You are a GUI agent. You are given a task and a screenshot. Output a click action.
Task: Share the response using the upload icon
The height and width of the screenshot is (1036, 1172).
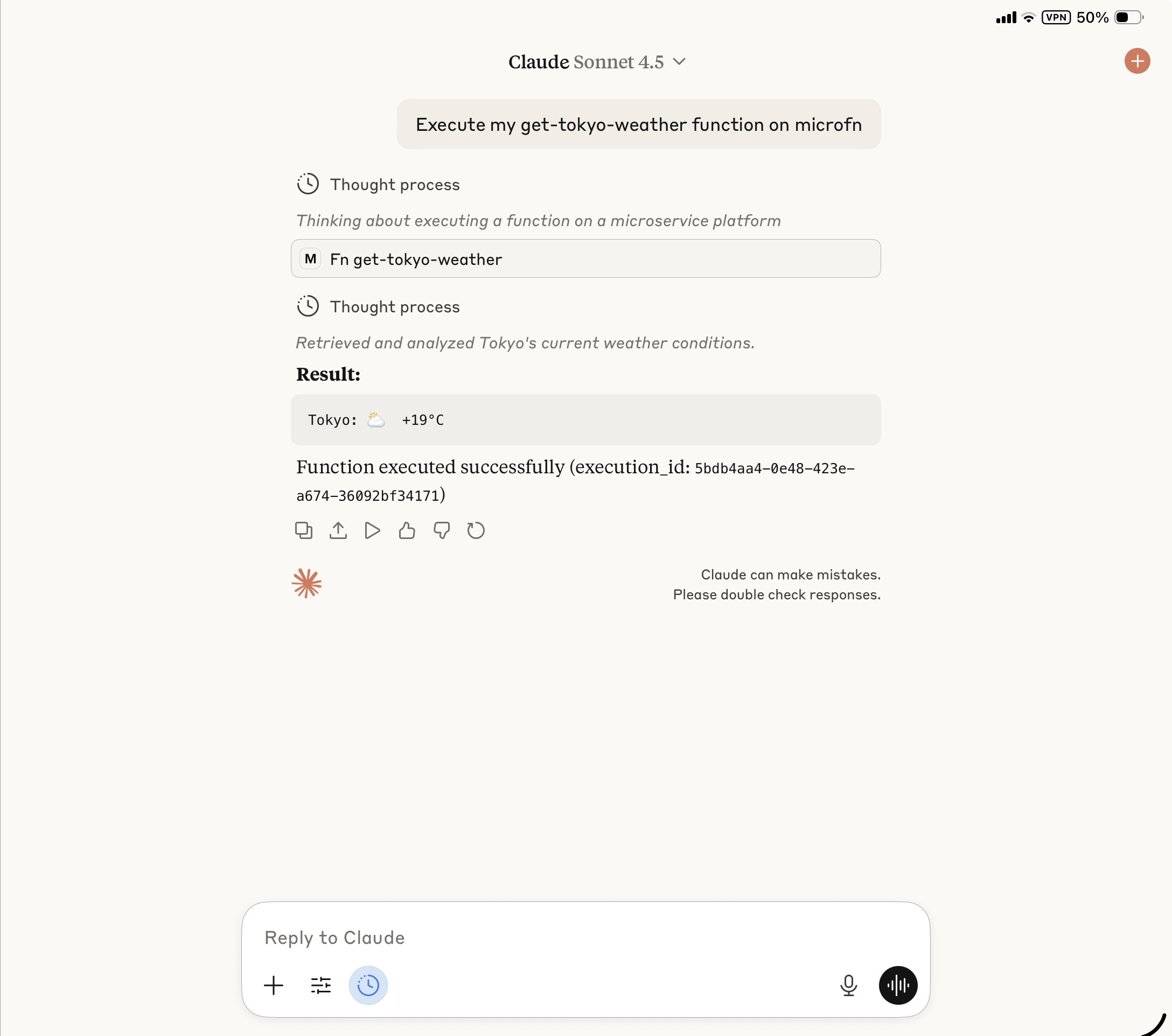pyautogui.click(x=338, y=530)
